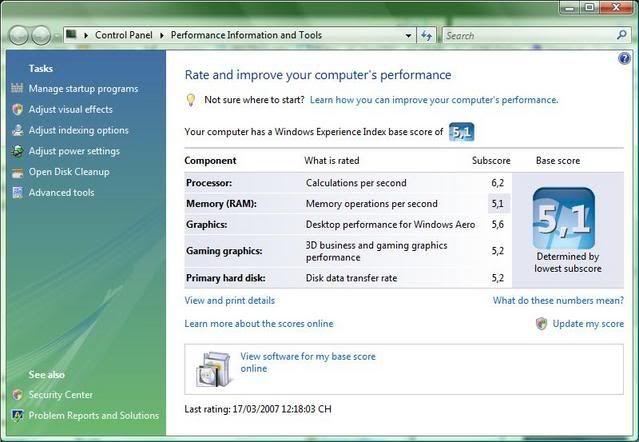Select the Gaming graphics row label
Viewport: 639px width, 442px height.
pos(224,251)
